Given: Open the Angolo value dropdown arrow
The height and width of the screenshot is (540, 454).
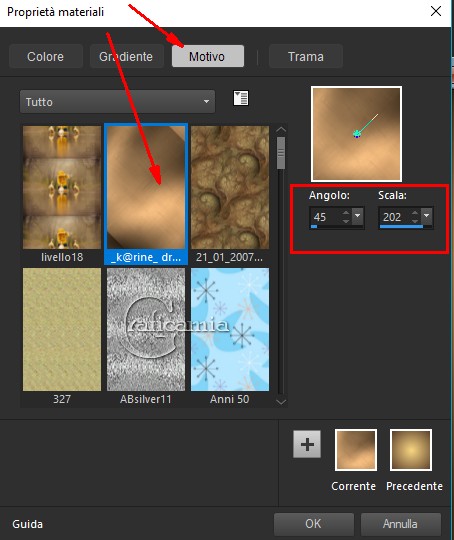Looking at the screenshot, I should click(358, 216).
